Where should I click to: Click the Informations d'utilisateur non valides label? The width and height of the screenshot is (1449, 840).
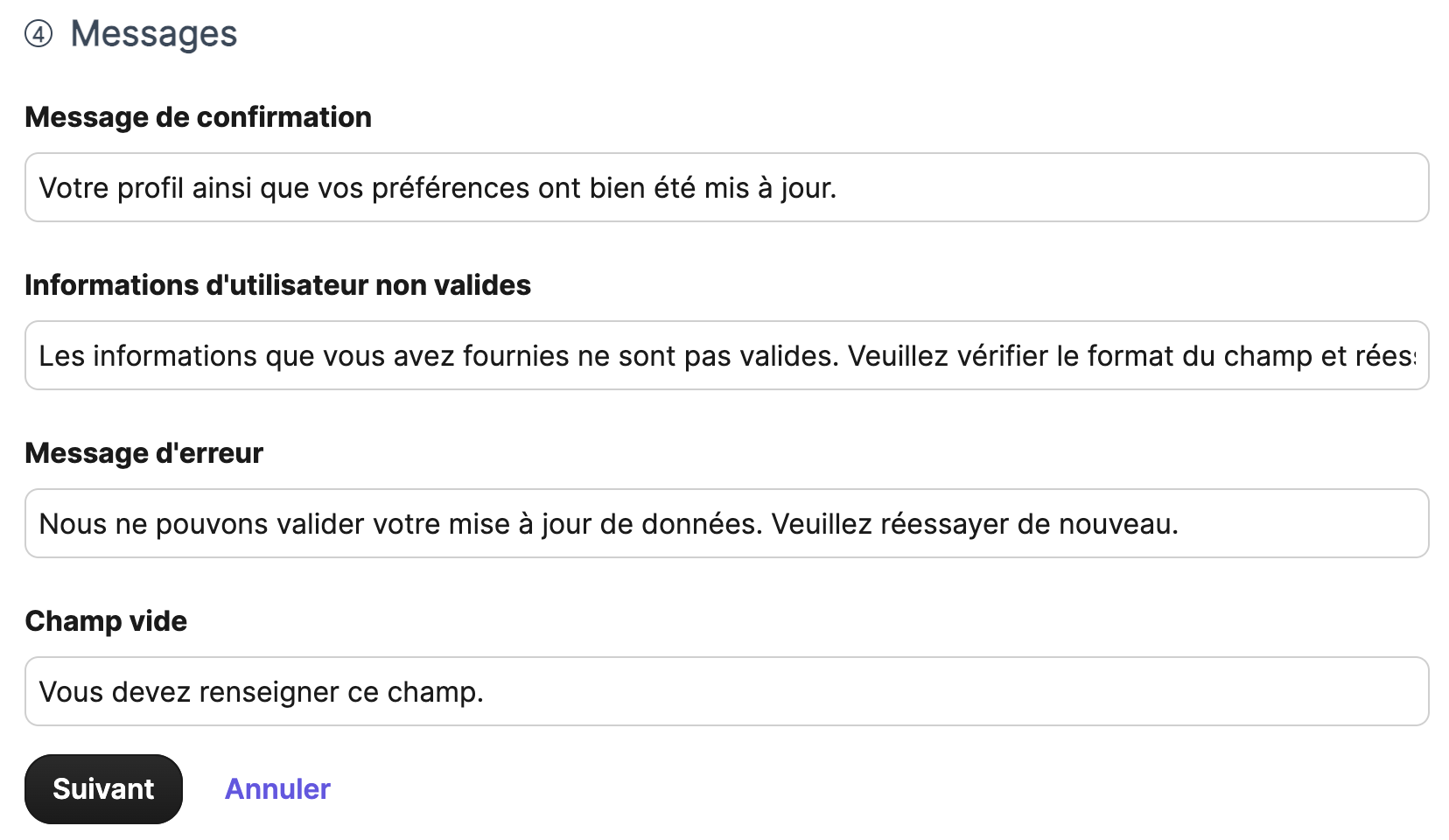pos(278,284)
